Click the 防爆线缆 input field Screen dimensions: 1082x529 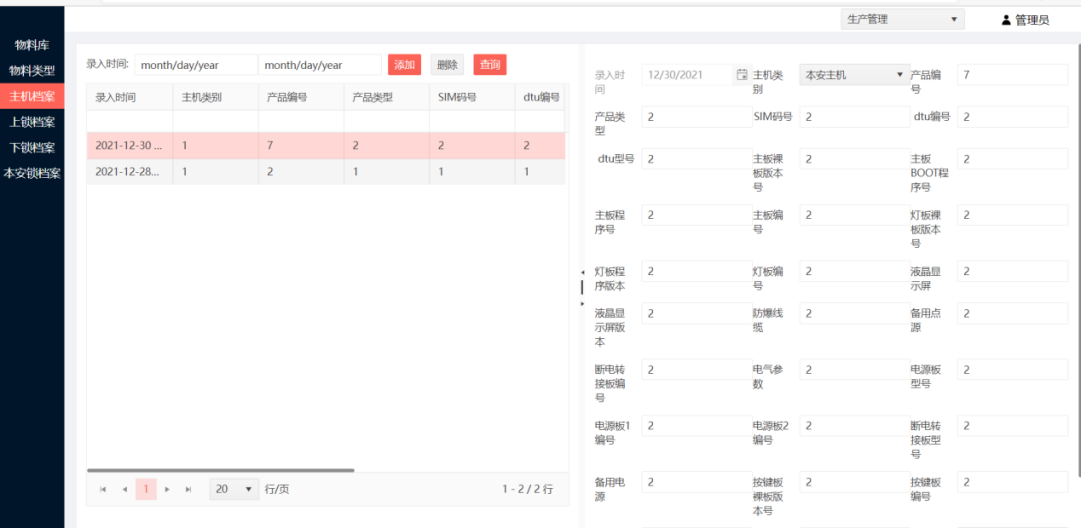point(854,314)
